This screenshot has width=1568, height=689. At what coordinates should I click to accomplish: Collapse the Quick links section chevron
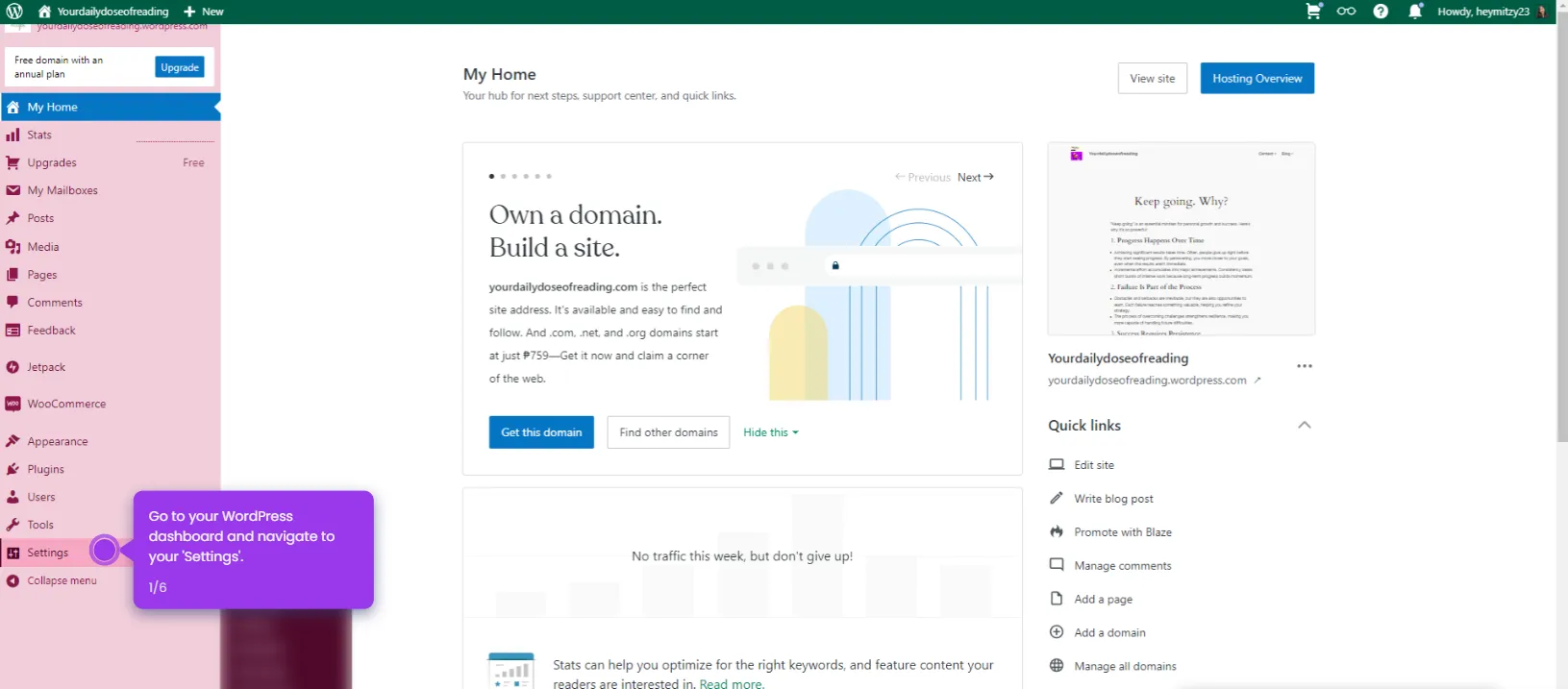point(1305,425)
